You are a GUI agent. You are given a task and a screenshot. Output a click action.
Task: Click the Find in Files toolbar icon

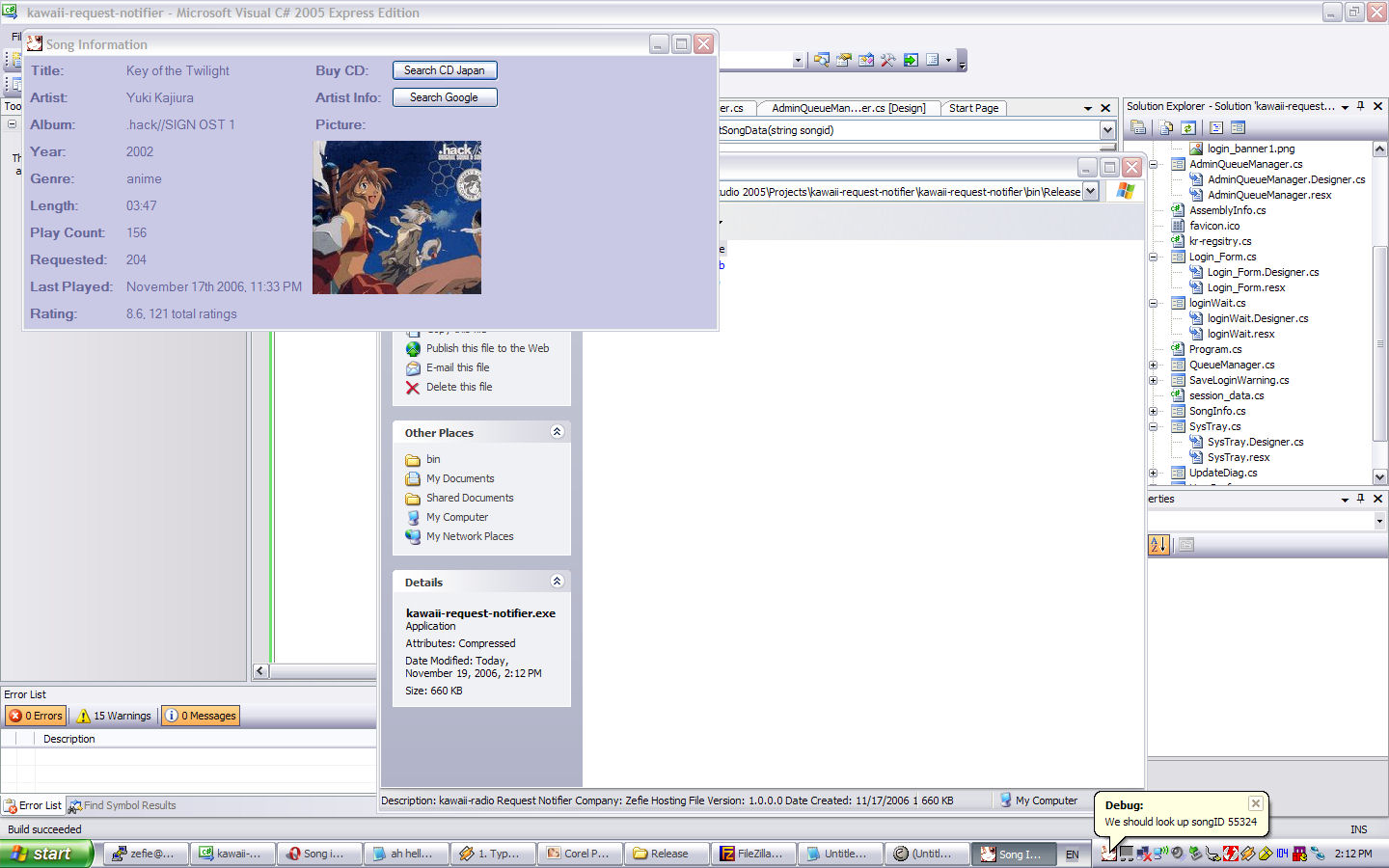[x=821, y=60]
